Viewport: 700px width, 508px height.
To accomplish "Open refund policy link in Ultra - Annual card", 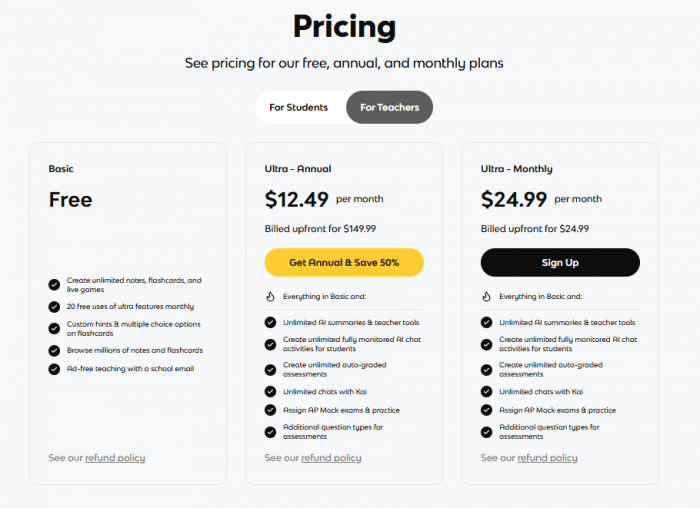I will [331, 458].
